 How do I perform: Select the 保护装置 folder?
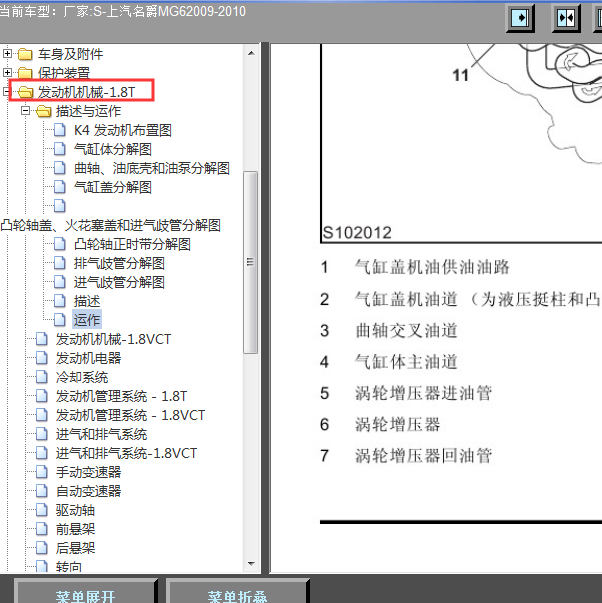click(64, 73)
